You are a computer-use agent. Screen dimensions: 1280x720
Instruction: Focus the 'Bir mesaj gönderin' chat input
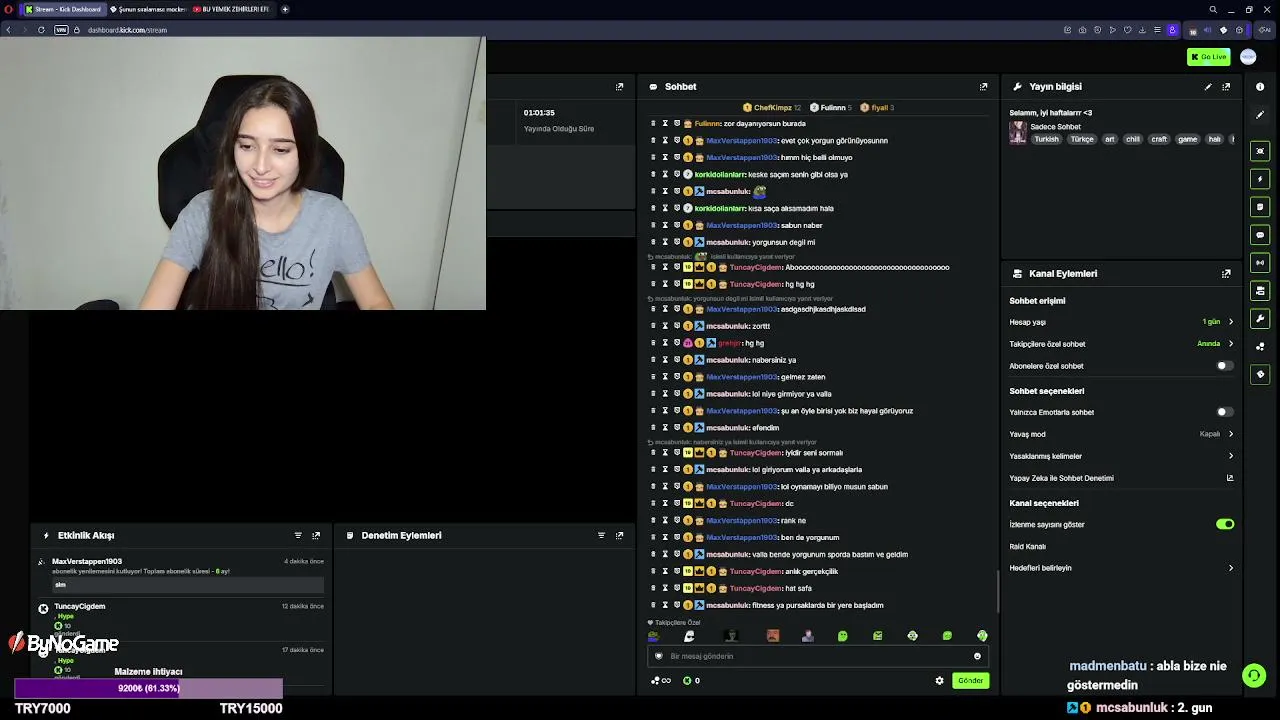pyautogui.click(x=818, y=656)
